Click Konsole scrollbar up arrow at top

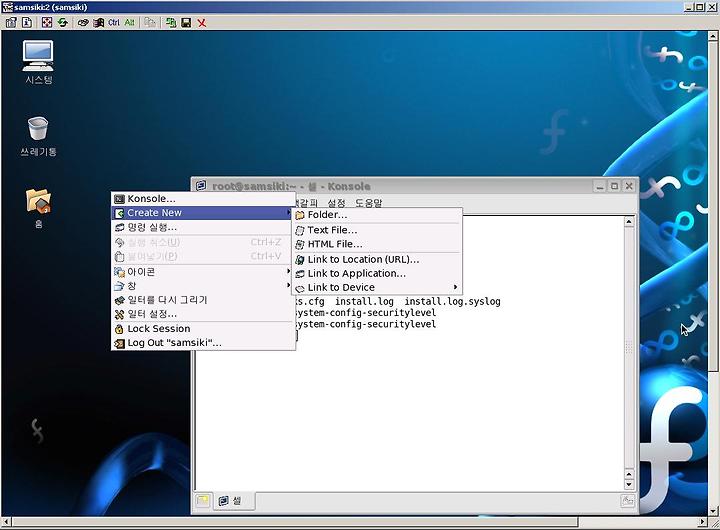[629, 222]
